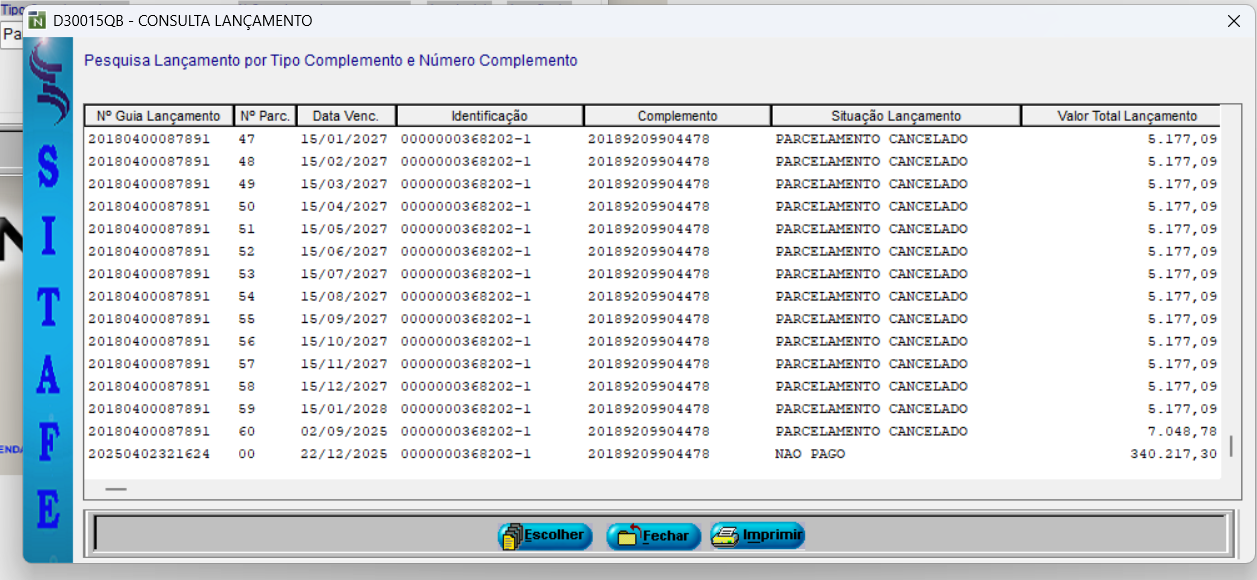Click the Escolher button

point(545,536)
